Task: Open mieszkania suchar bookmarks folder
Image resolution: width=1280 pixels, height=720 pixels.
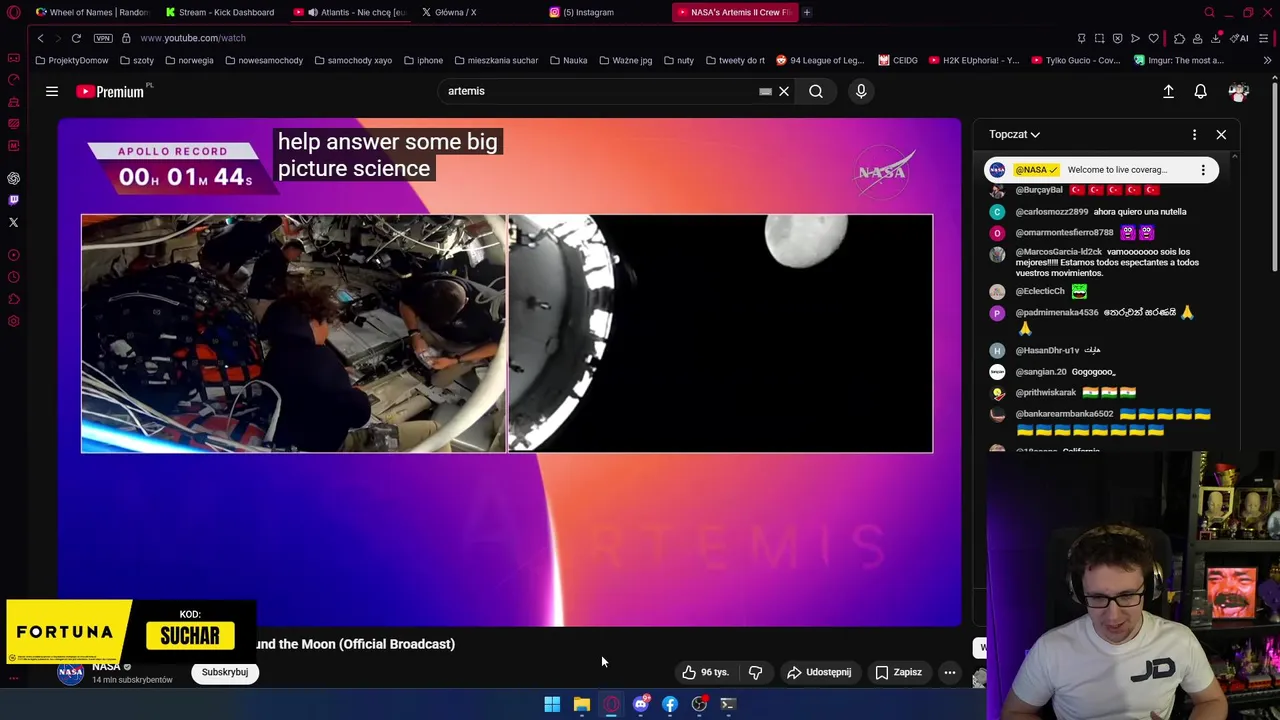Action: (x=496, y=60)
